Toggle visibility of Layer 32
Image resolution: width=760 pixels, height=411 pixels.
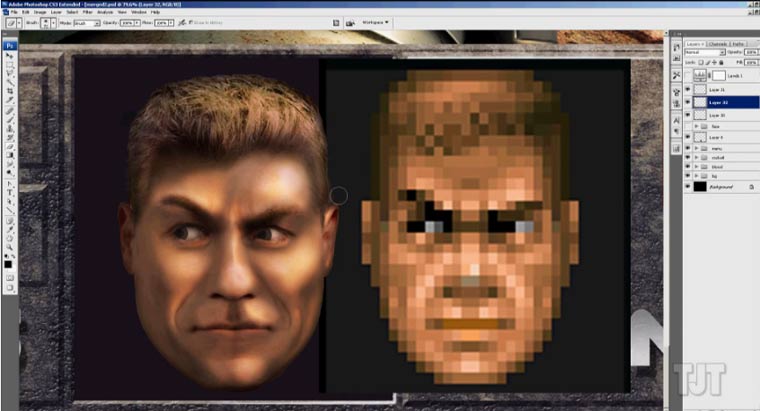point(688,102)
